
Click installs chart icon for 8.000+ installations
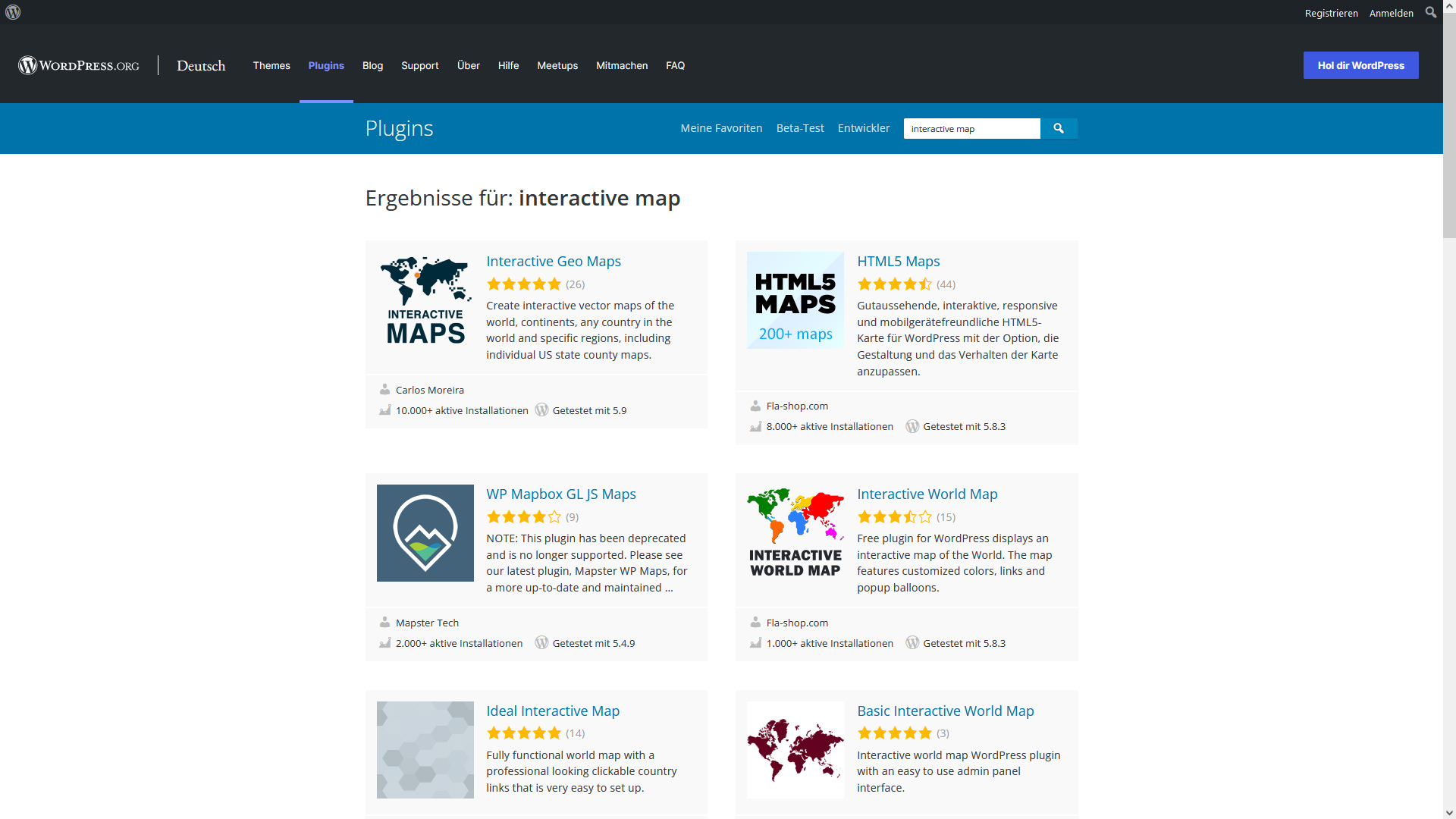click(755, 426)
